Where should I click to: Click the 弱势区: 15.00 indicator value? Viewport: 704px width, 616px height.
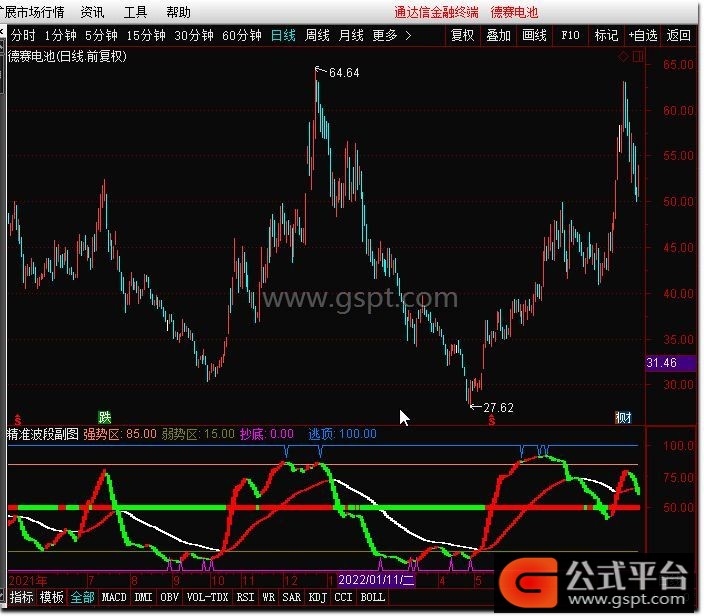[198, 434]
